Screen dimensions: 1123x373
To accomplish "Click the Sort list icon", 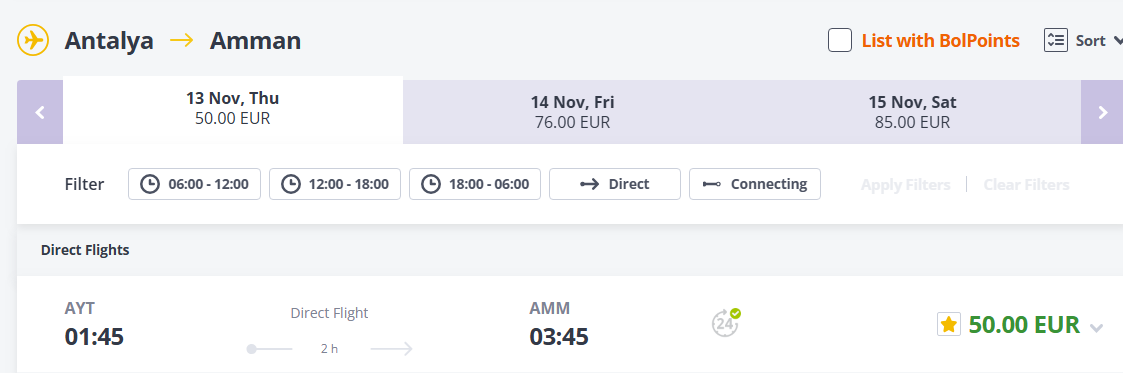I will click(1056, 40).
